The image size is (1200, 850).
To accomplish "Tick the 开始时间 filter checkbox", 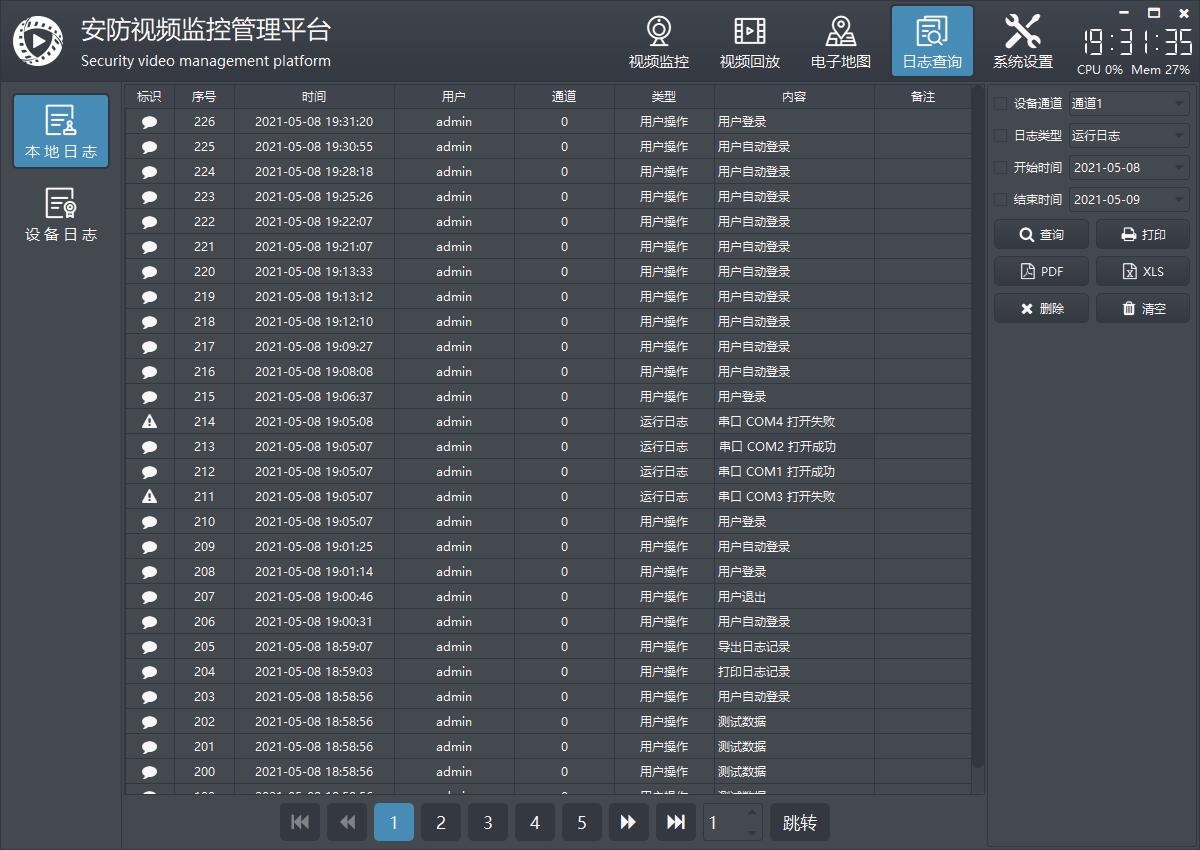I will [x=1001, y=168].
